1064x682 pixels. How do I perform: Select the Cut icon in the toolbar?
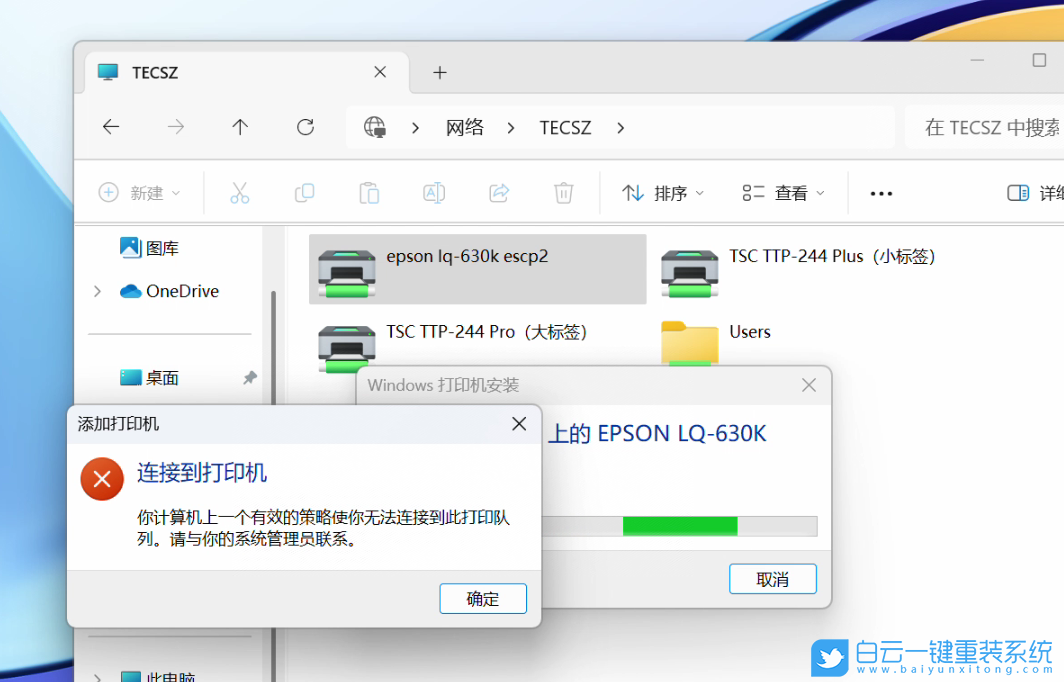pyautogui.click(x=239, y=192)
